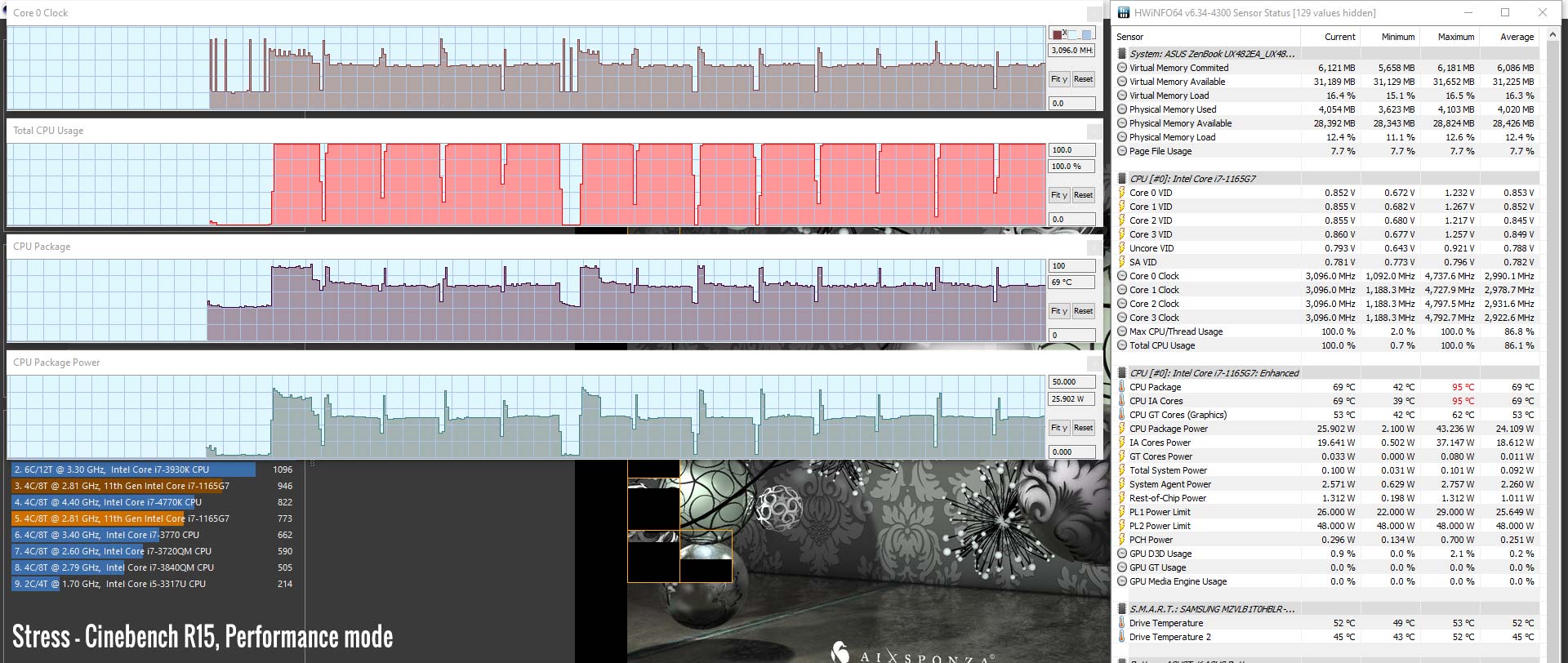
Task: Click the clock icon beside Core 0 Clock
Action: point(1122,276)
